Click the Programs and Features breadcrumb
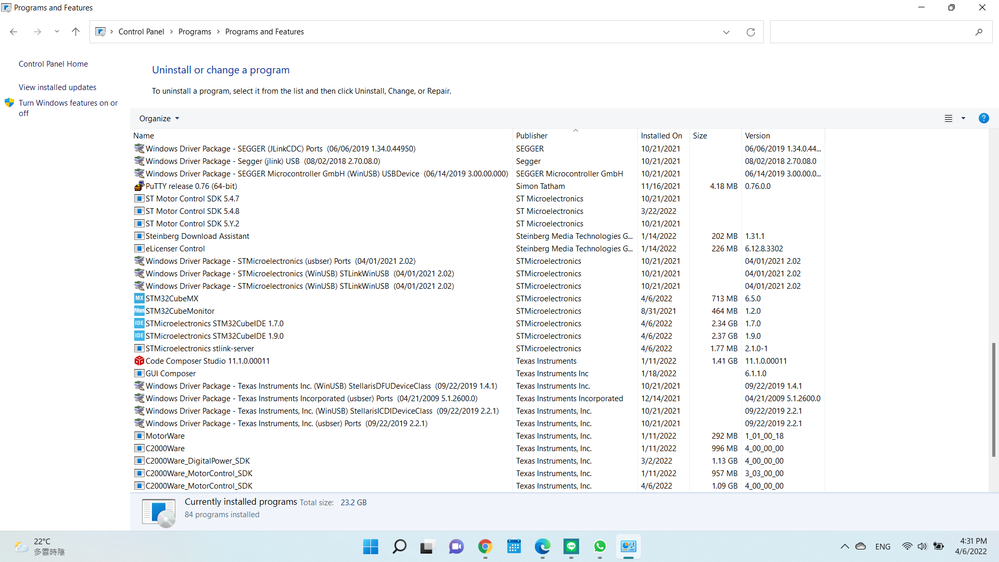The image size is (999, 562). [x=264, y=32]
